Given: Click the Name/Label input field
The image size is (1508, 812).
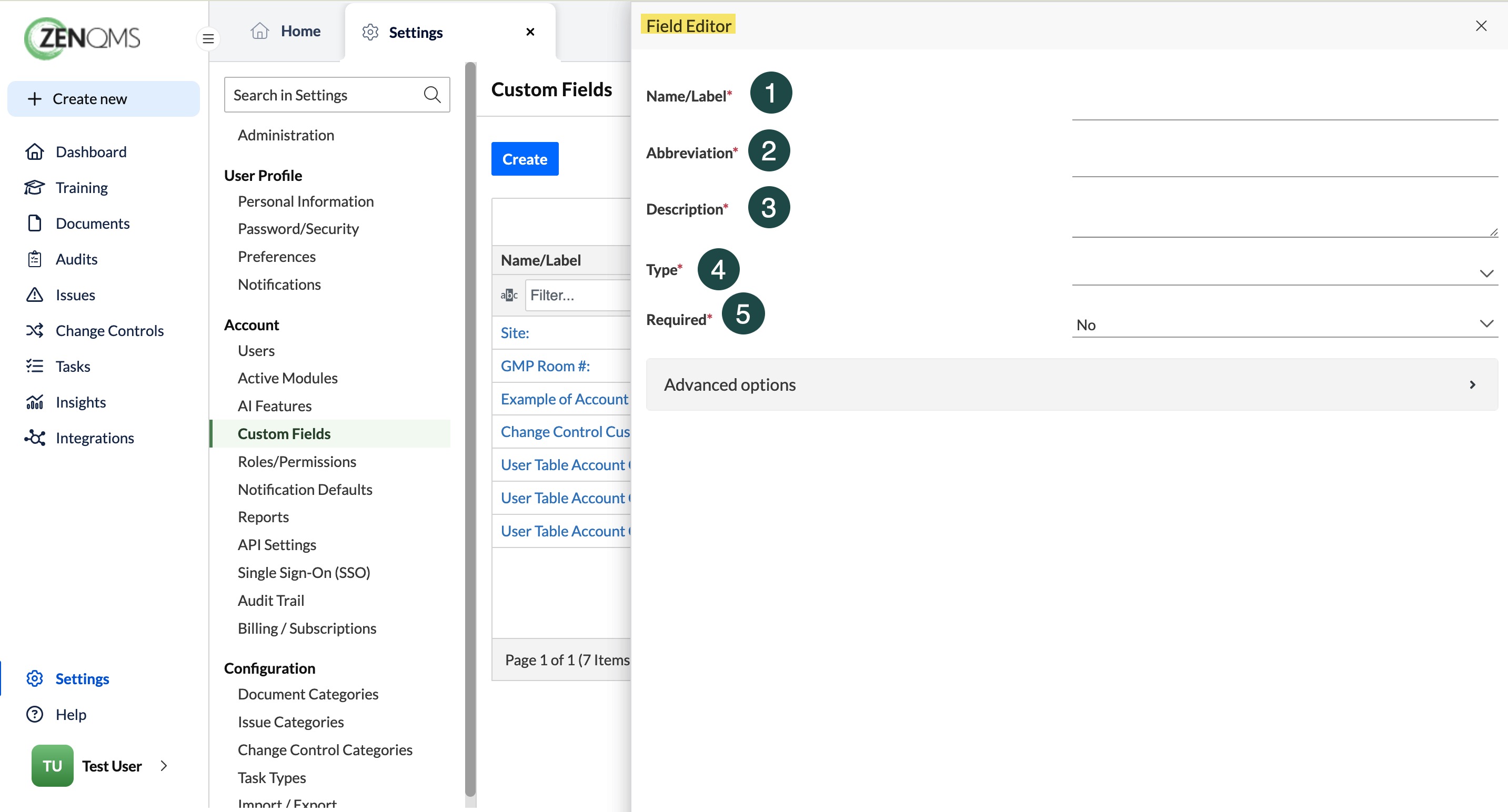Looking at the screenshot, I should pos(1284,105).
